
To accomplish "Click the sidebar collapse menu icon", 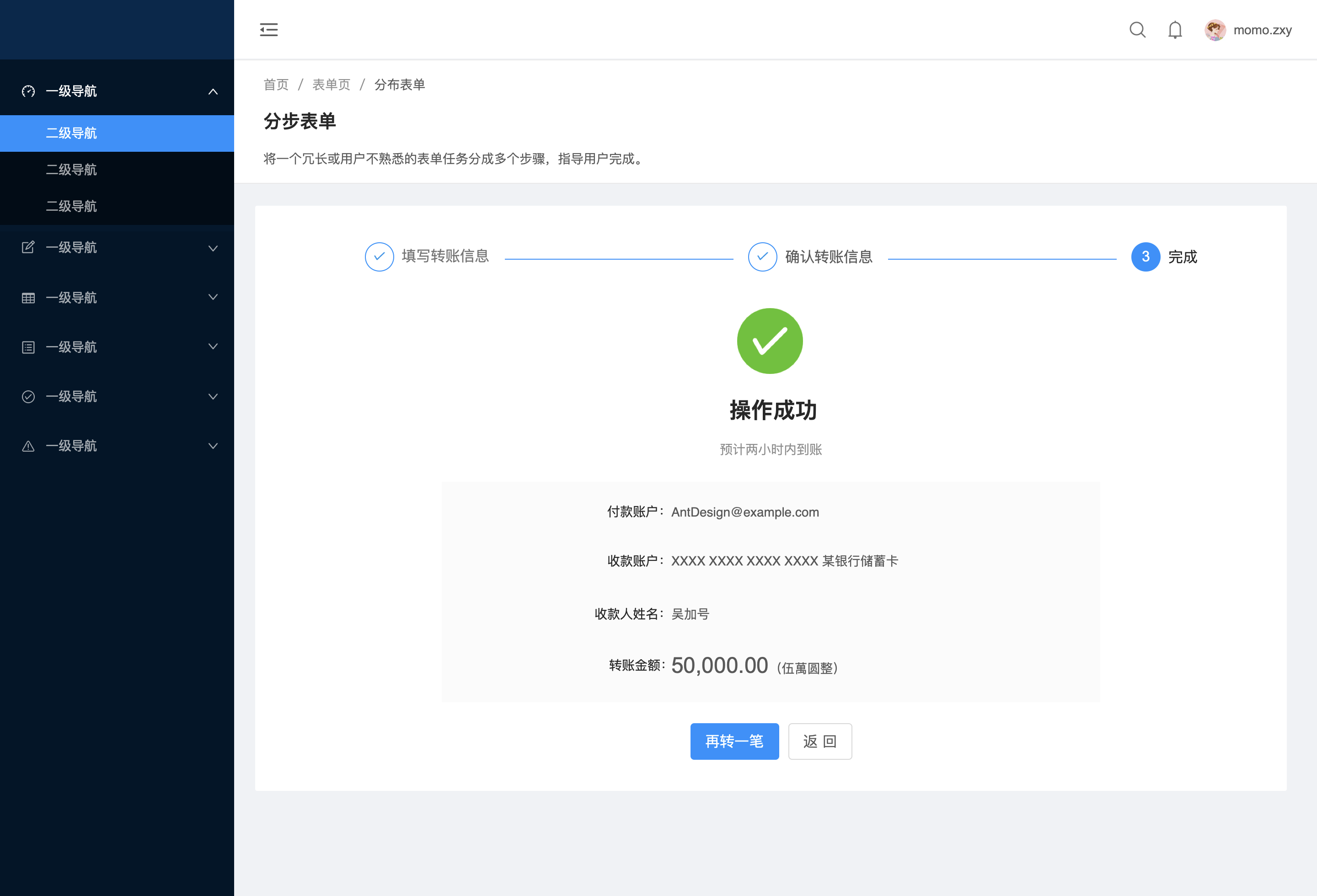I will tap(268, 29).
